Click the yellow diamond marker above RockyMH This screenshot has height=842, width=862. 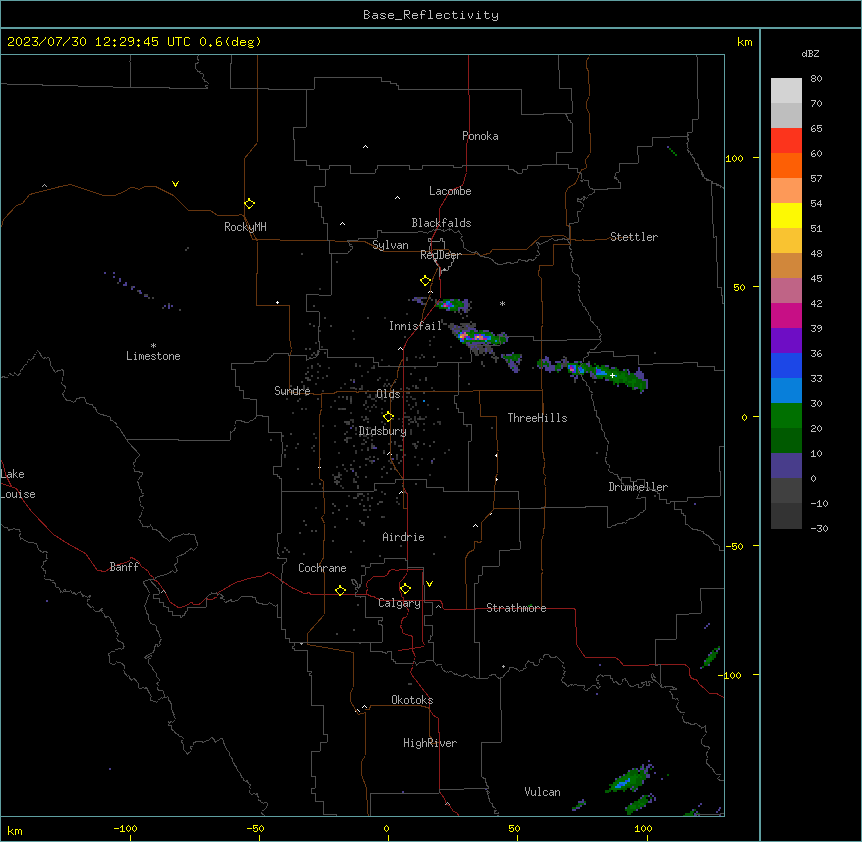pyautogui.click(x=250, y=204)
